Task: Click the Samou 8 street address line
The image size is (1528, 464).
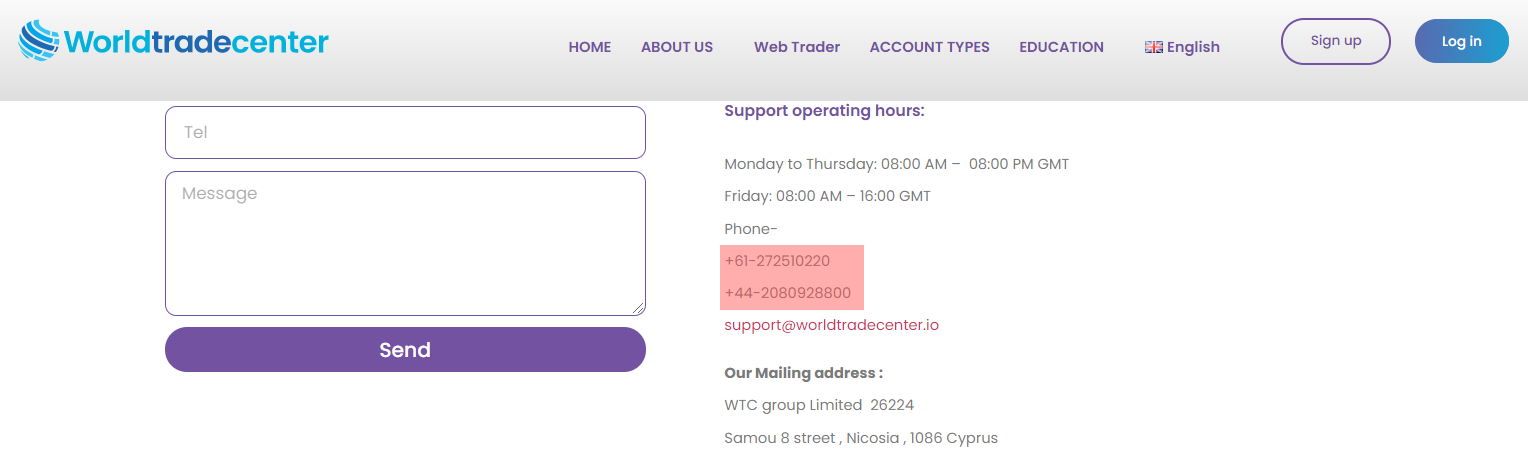Action: (x=860, y=438)
